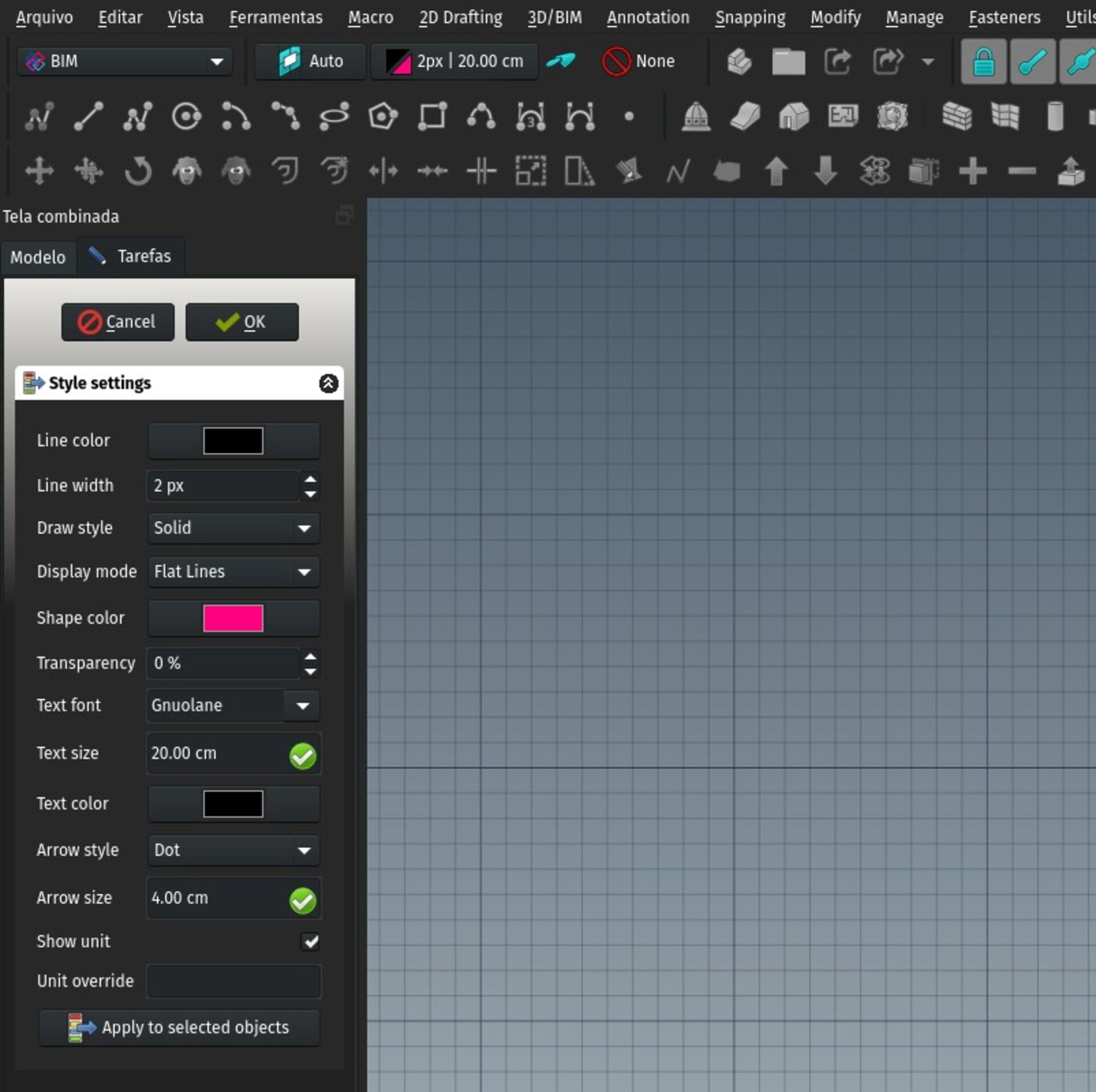Toggle construction mode paper-plane icon
This screenshot has width=1096, height=1092.
(x=561, y=61)
